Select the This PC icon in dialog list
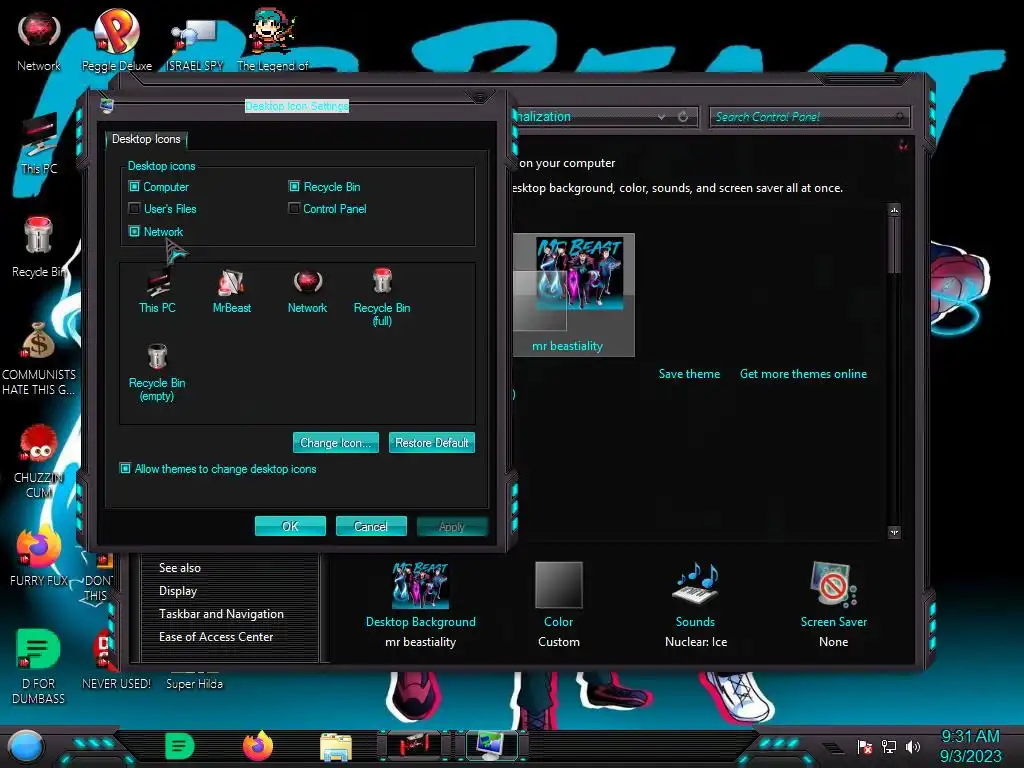The image size is (1024, 768). (x=157, y=292)
